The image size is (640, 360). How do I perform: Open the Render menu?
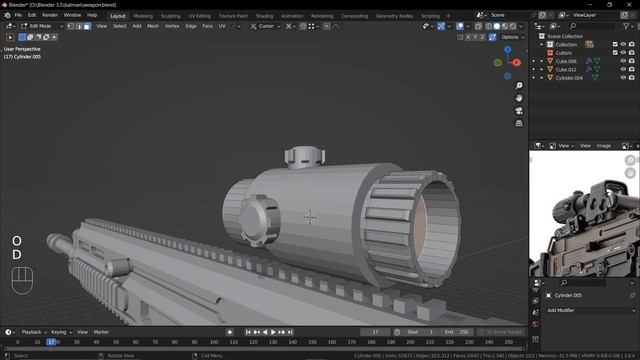pos(50,15)
